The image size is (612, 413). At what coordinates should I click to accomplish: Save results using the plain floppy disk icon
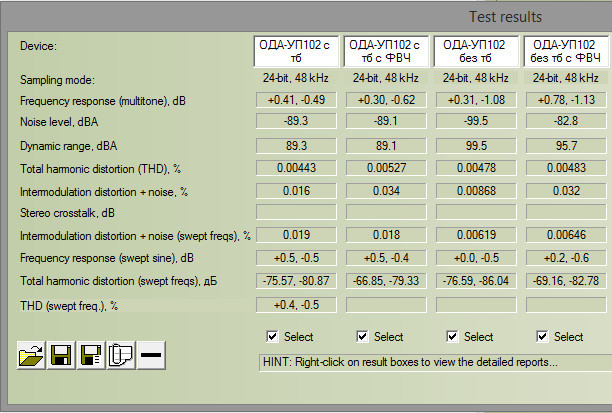pyautogui.click(x=61, y=355)
